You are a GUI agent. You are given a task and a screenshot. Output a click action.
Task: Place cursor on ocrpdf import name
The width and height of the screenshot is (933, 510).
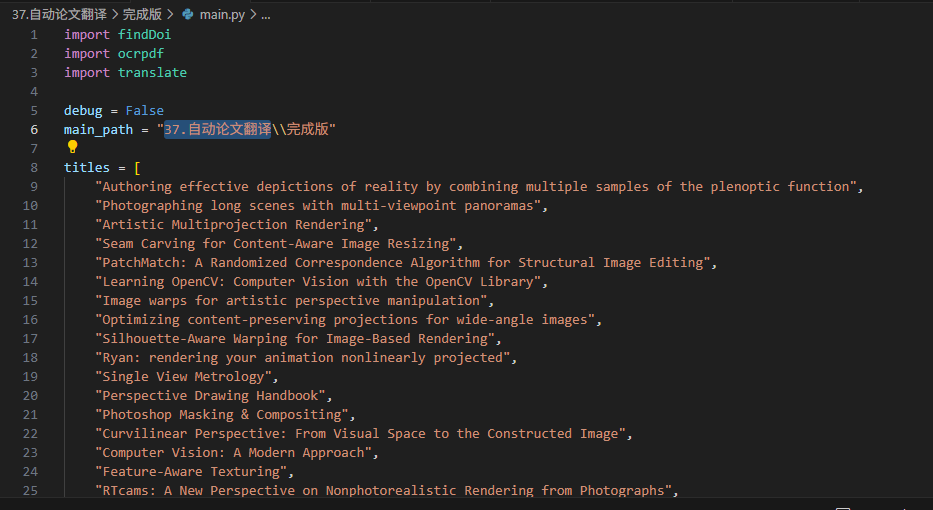click(x=140, y=54)
